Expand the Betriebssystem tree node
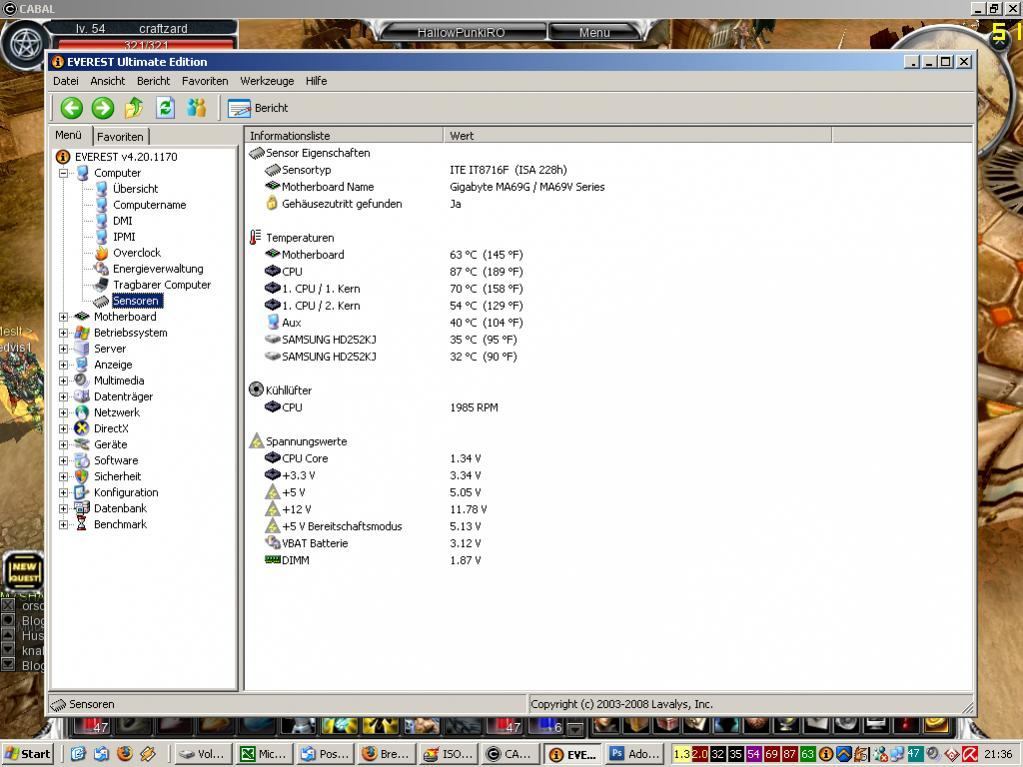The image size is (1023, 767). pyautogui.click(x=63, y=333)
